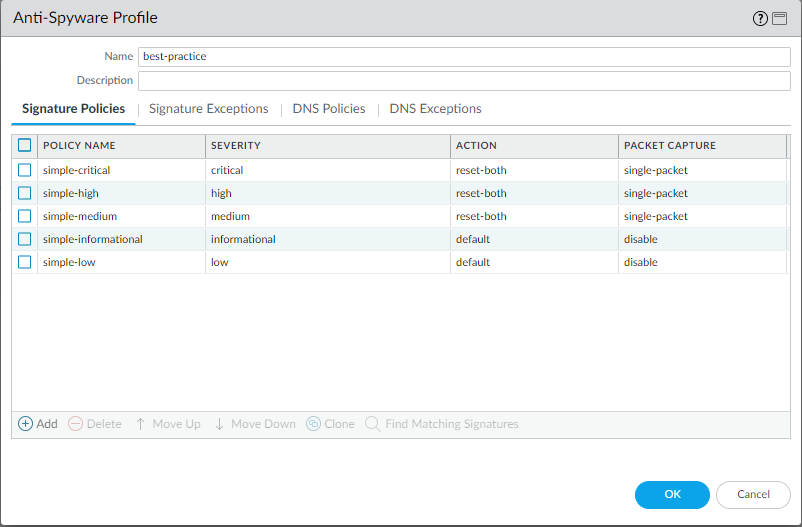This screenshot has height=527, width=802.
Task: Move the policy up with arrow icon
Action: (141, 424)
